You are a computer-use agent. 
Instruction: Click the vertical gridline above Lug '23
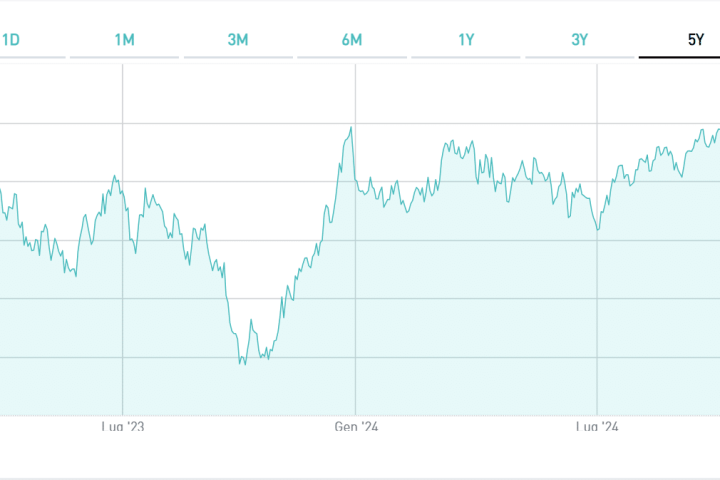(122, 100)
